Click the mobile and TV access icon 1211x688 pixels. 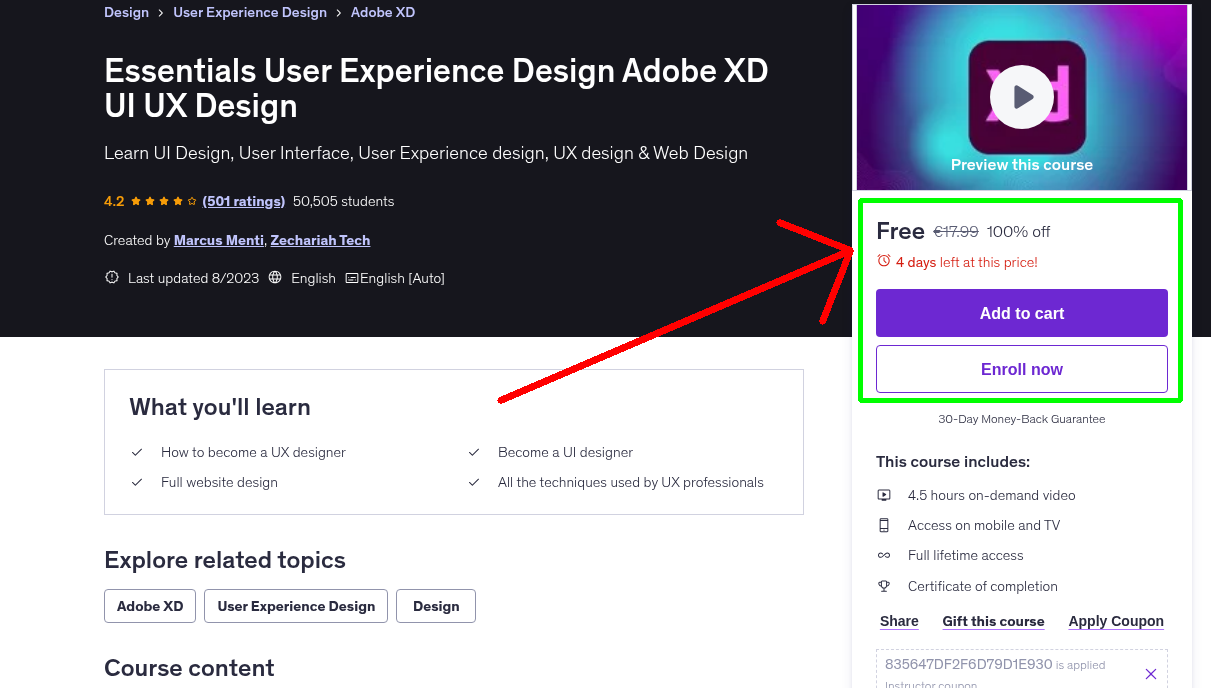(884, 524)
